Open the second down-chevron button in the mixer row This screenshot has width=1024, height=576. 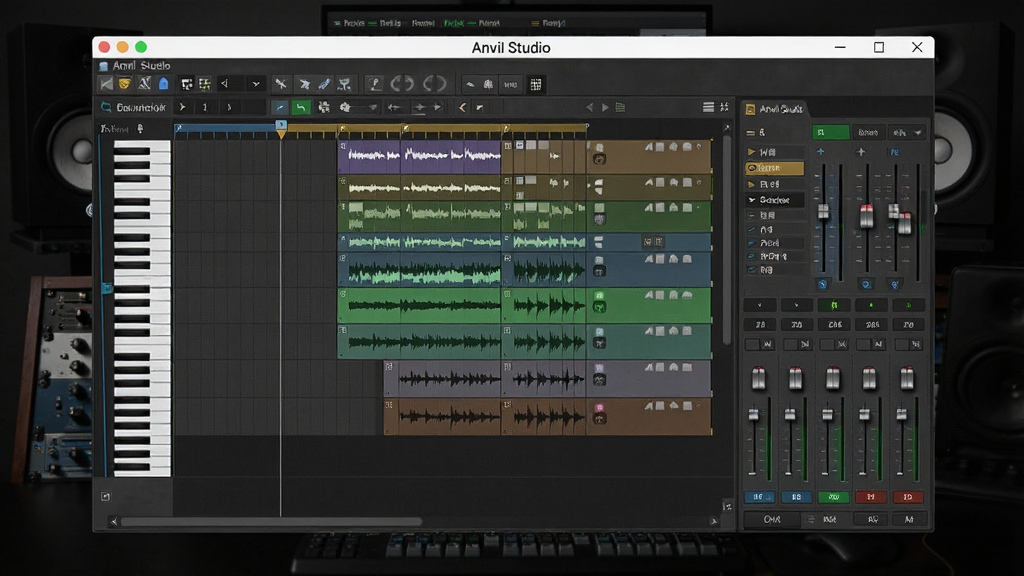click(x=796, y=305)
